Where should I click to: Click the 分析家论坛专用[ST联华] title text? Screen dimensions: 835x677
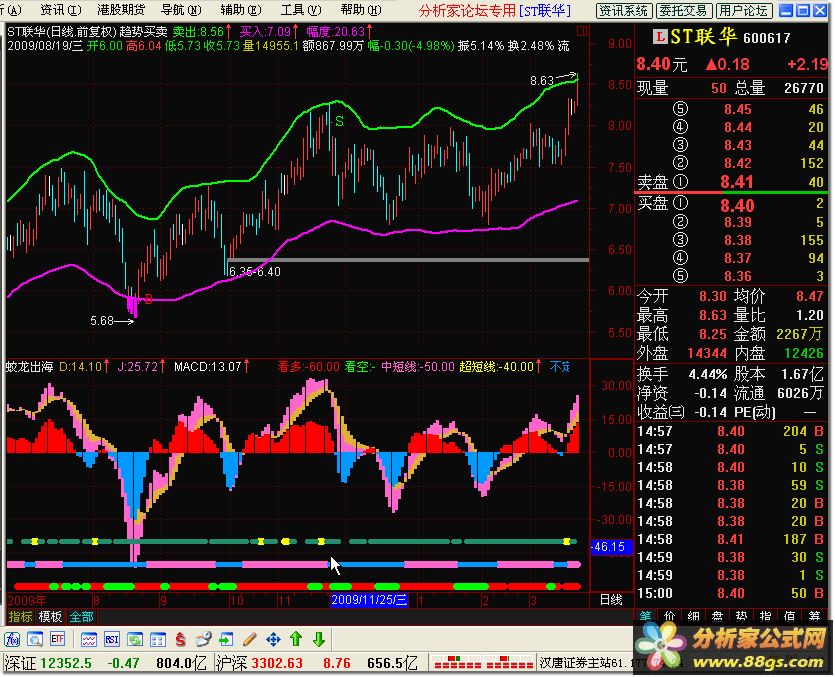pos(495,10)
